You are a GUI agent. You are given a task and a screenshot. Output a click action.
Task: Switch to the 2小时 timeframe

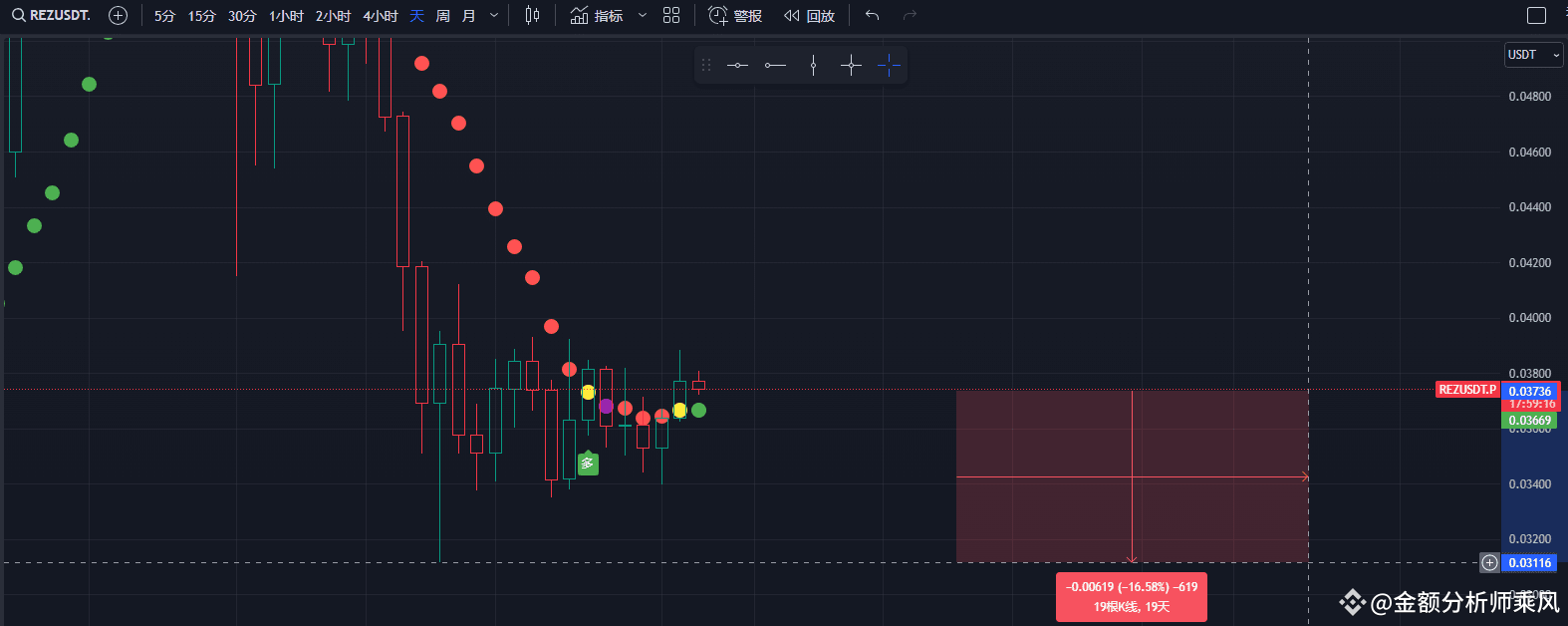(x=333, y=16)
